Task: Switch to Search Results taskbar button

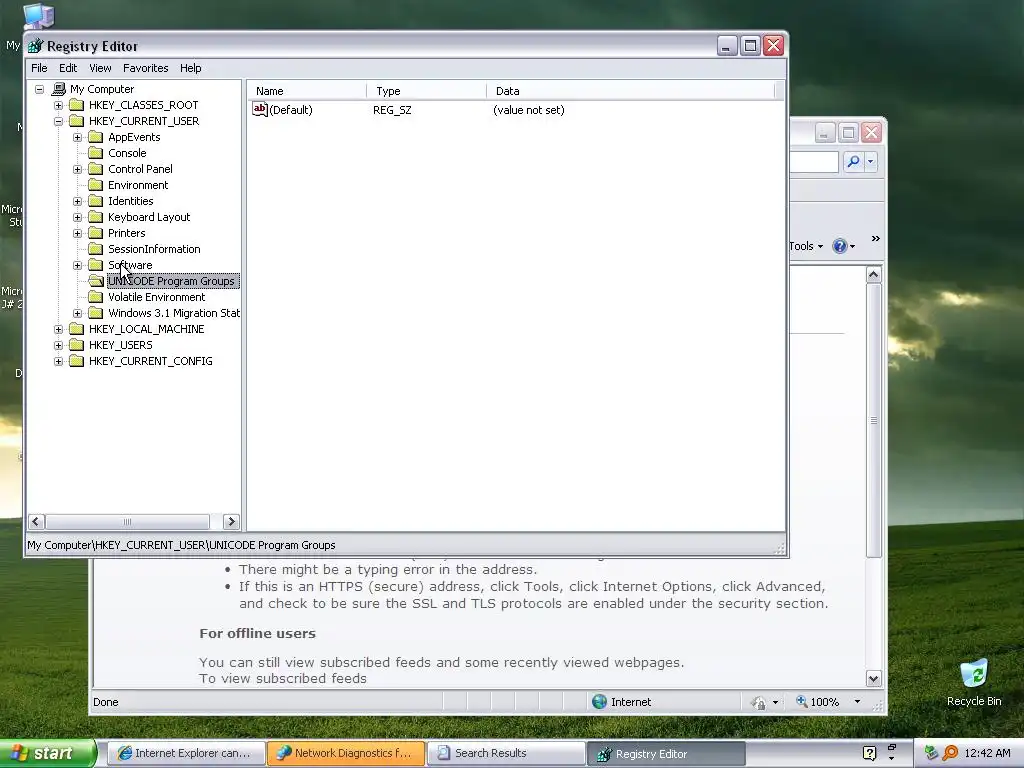Action: [x=506, y=753]
